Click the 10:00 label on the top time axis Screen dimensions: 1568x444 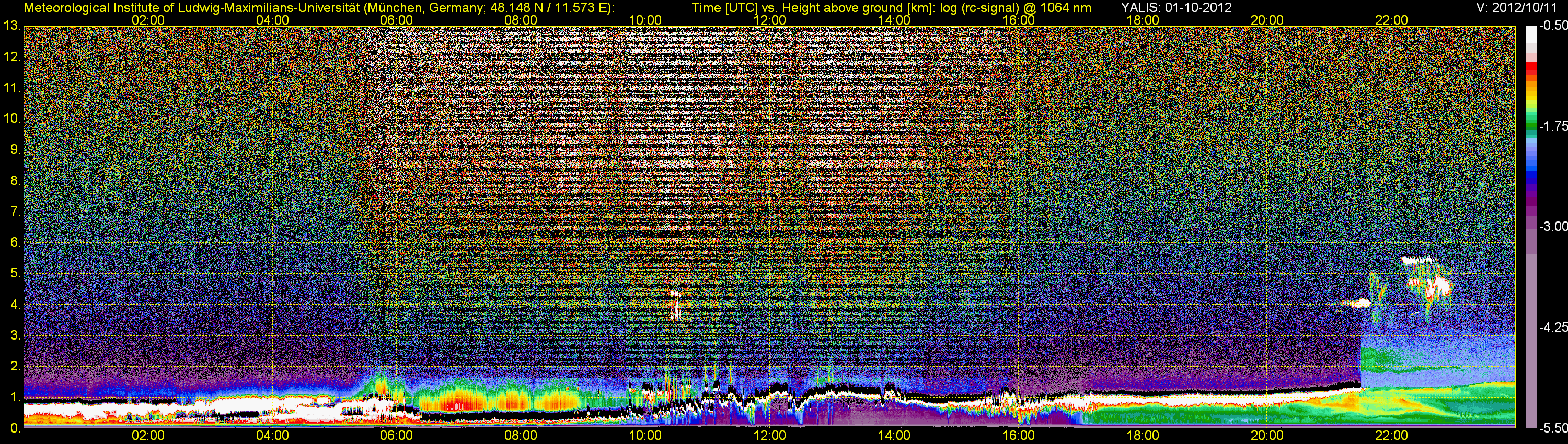click(645, 20)
